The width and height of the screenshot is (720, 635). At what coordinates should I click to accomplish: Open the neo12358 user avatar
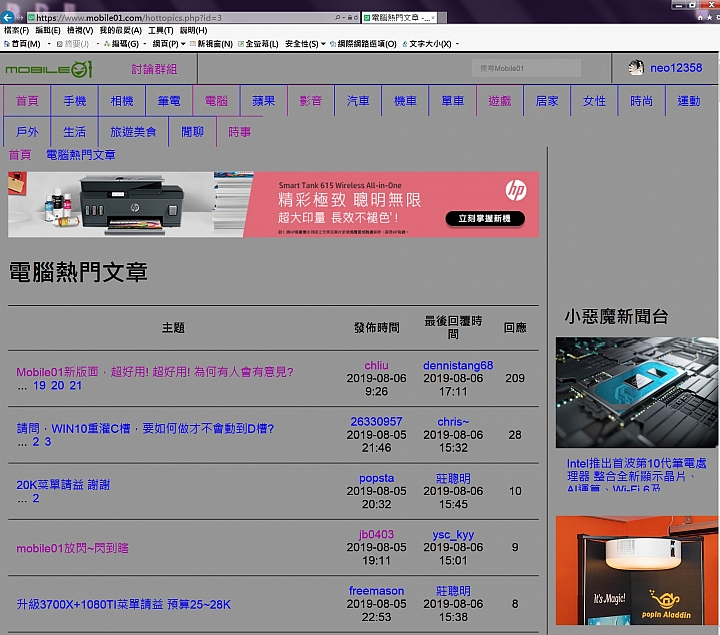tap(636, 68)
